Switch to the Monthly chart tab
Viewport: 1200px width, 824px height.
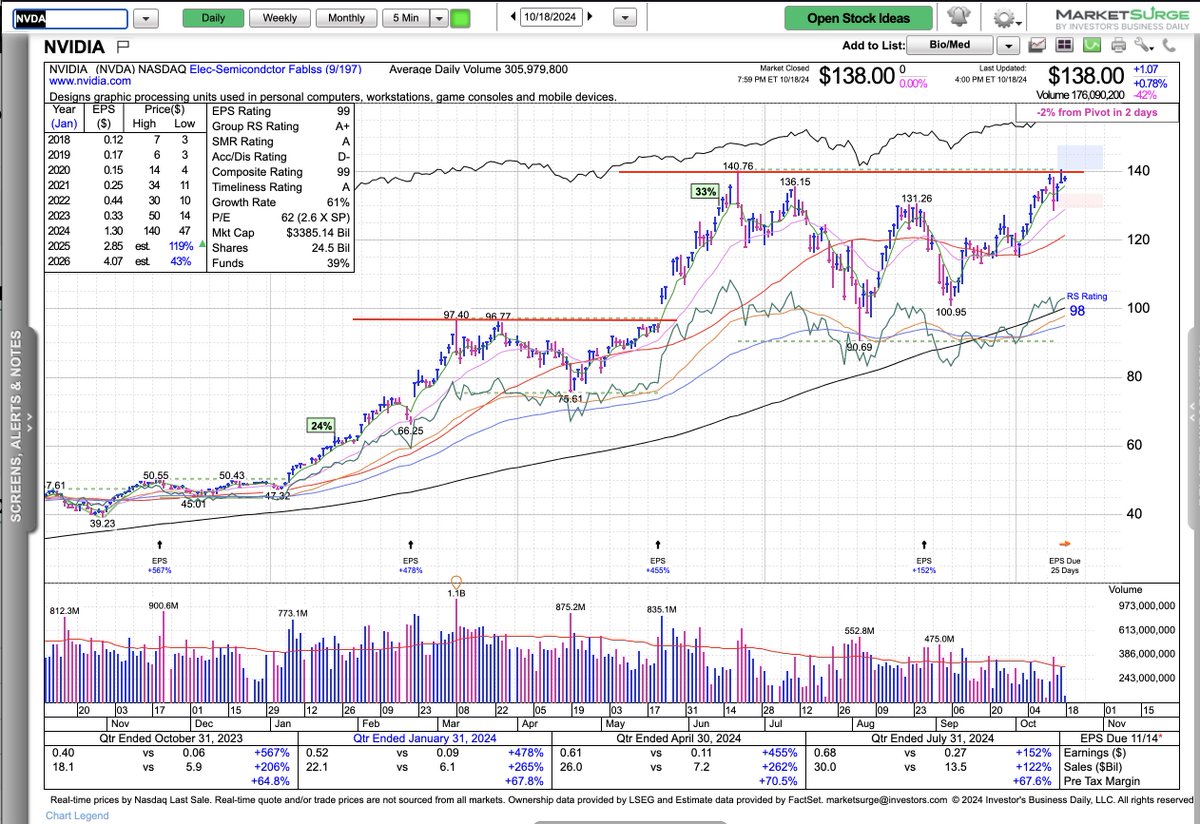346,18
